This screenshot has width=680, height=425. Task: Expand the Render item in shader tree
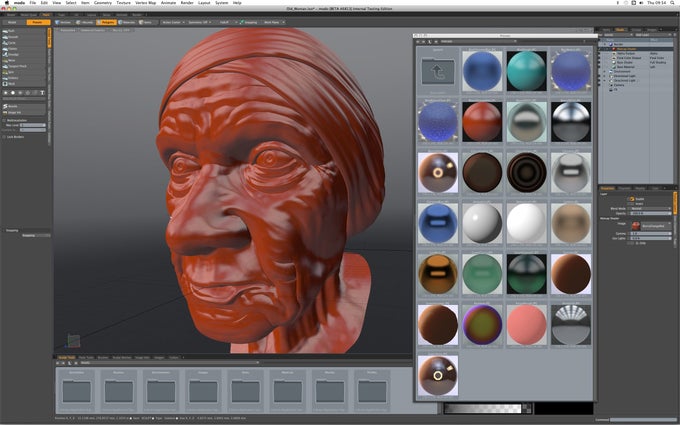605,44
